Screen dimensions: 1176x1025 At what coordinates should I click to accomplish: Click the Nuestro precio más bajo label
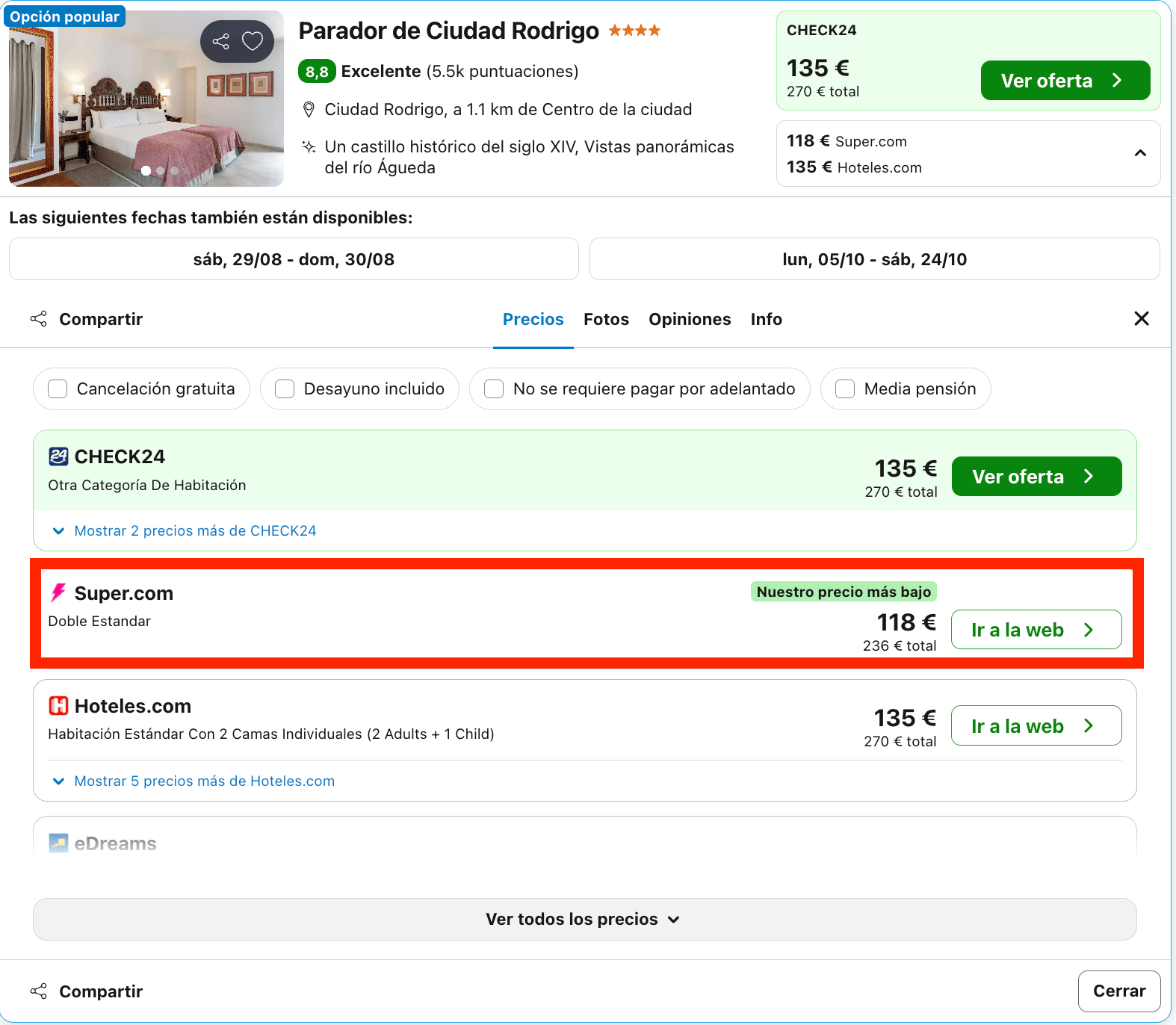pos(844,592)
